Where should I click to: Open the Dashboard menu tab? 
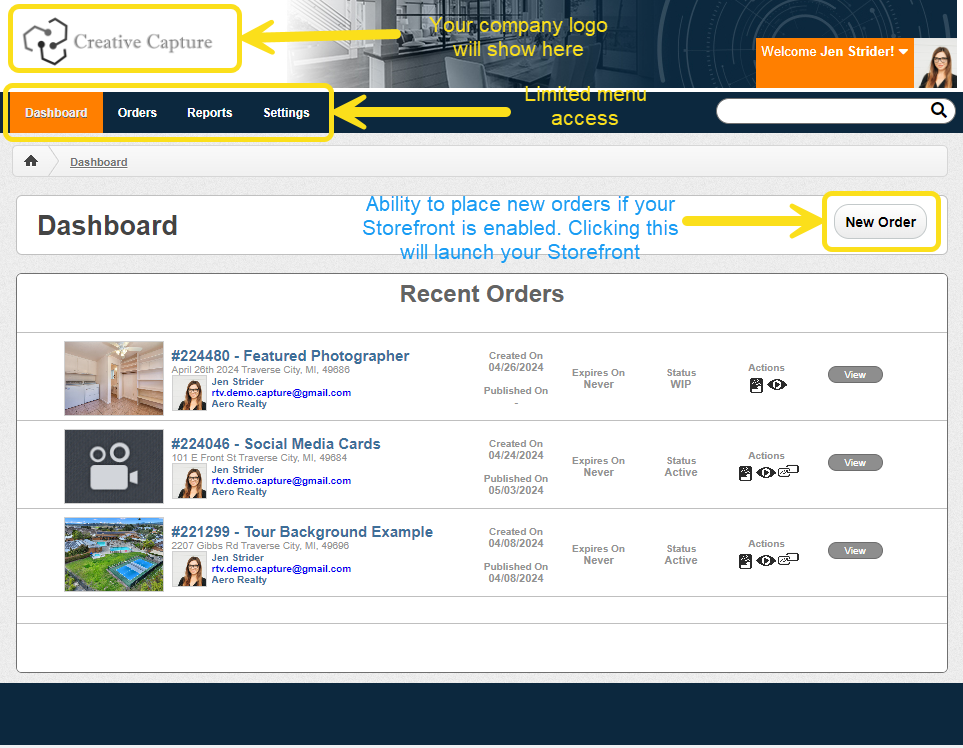coord(56,112)
